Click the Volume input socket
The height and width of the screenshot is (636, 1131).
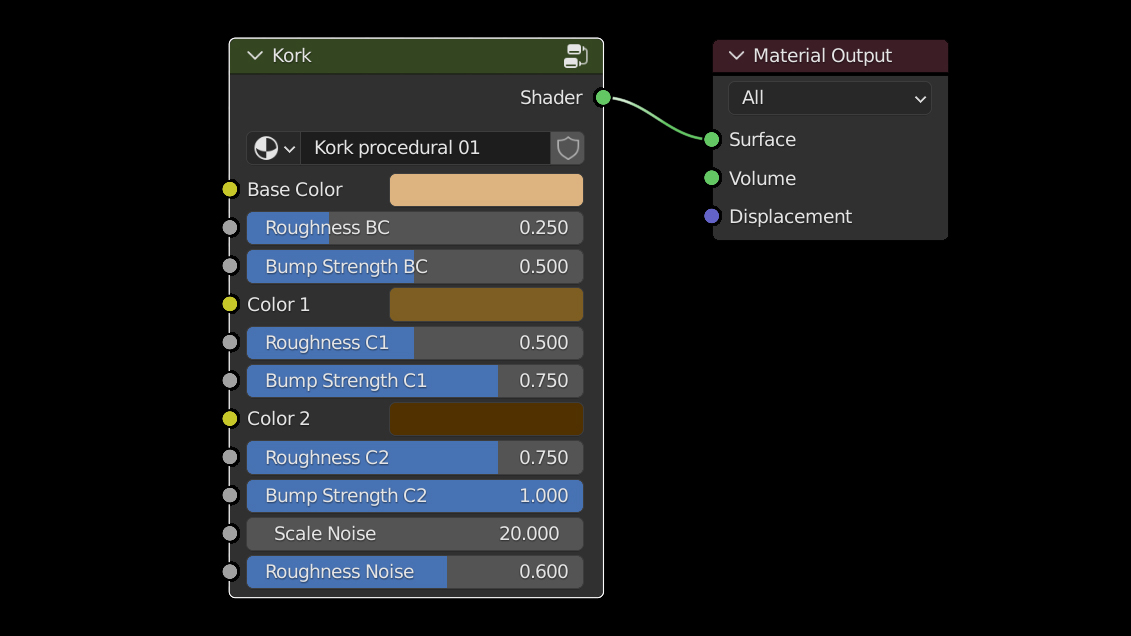pyautogui.click(x=712, y=178)
